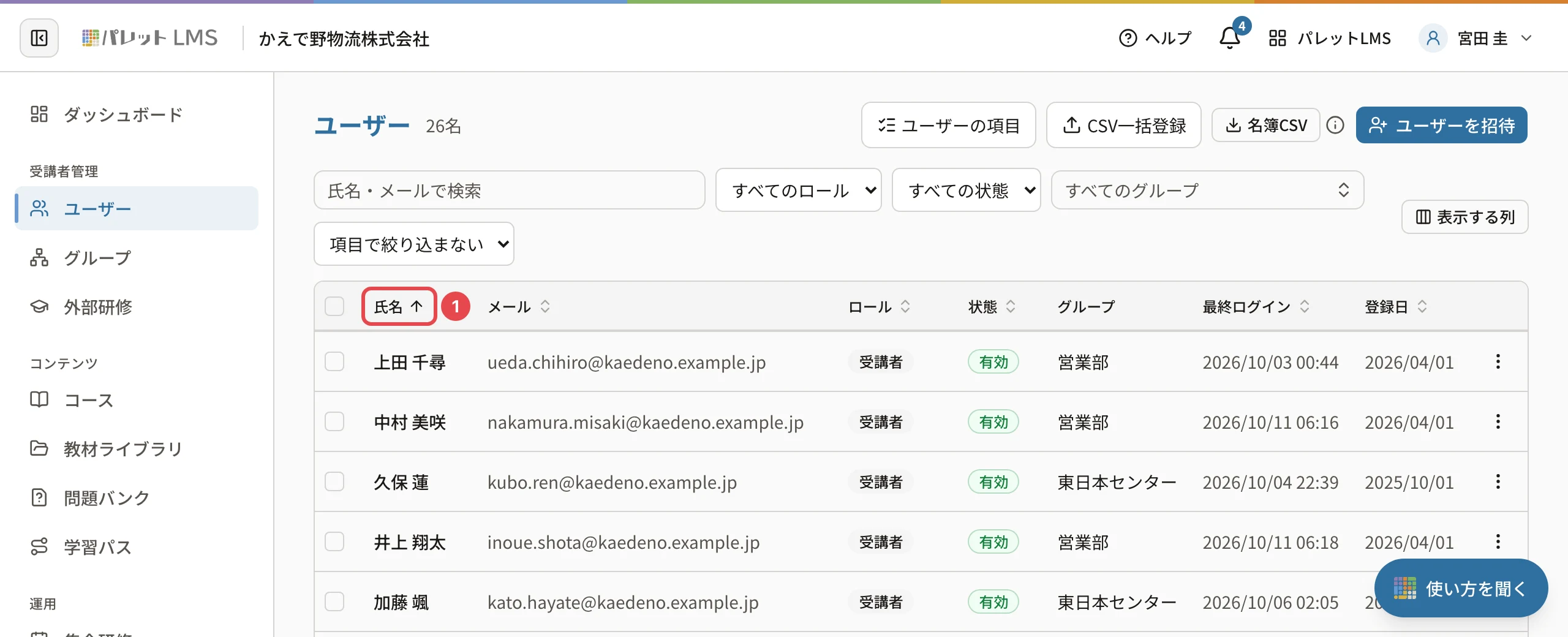Open ユーザーの項目 settings
This screenshot has height=637, width=1568.
pos(949,125)
